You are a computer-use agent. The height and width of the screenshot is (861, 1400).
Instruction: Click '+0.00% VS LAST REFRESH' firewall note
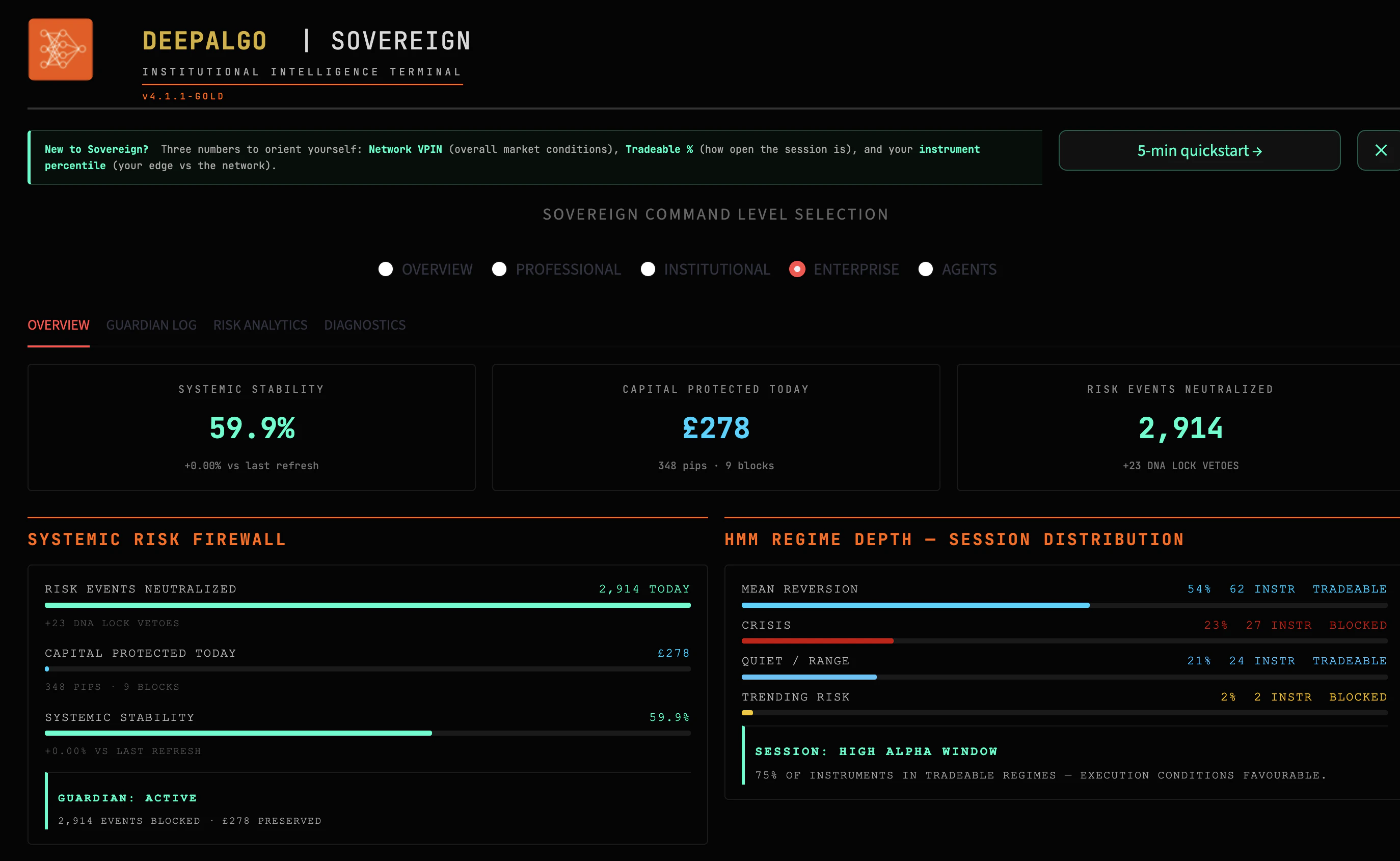click(123, 751)
